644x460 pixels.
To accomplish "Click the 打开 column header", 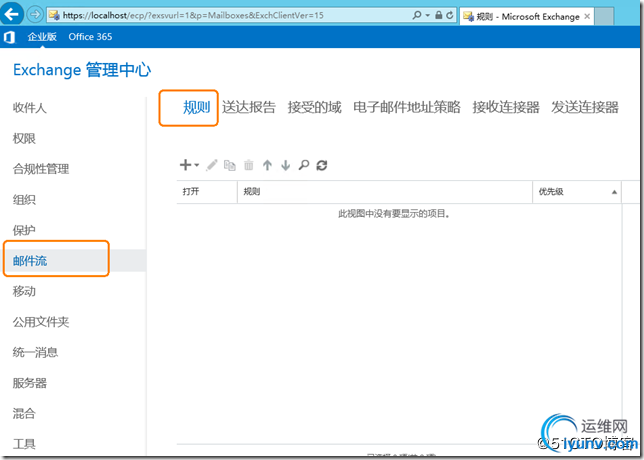I will coord(207,192).
